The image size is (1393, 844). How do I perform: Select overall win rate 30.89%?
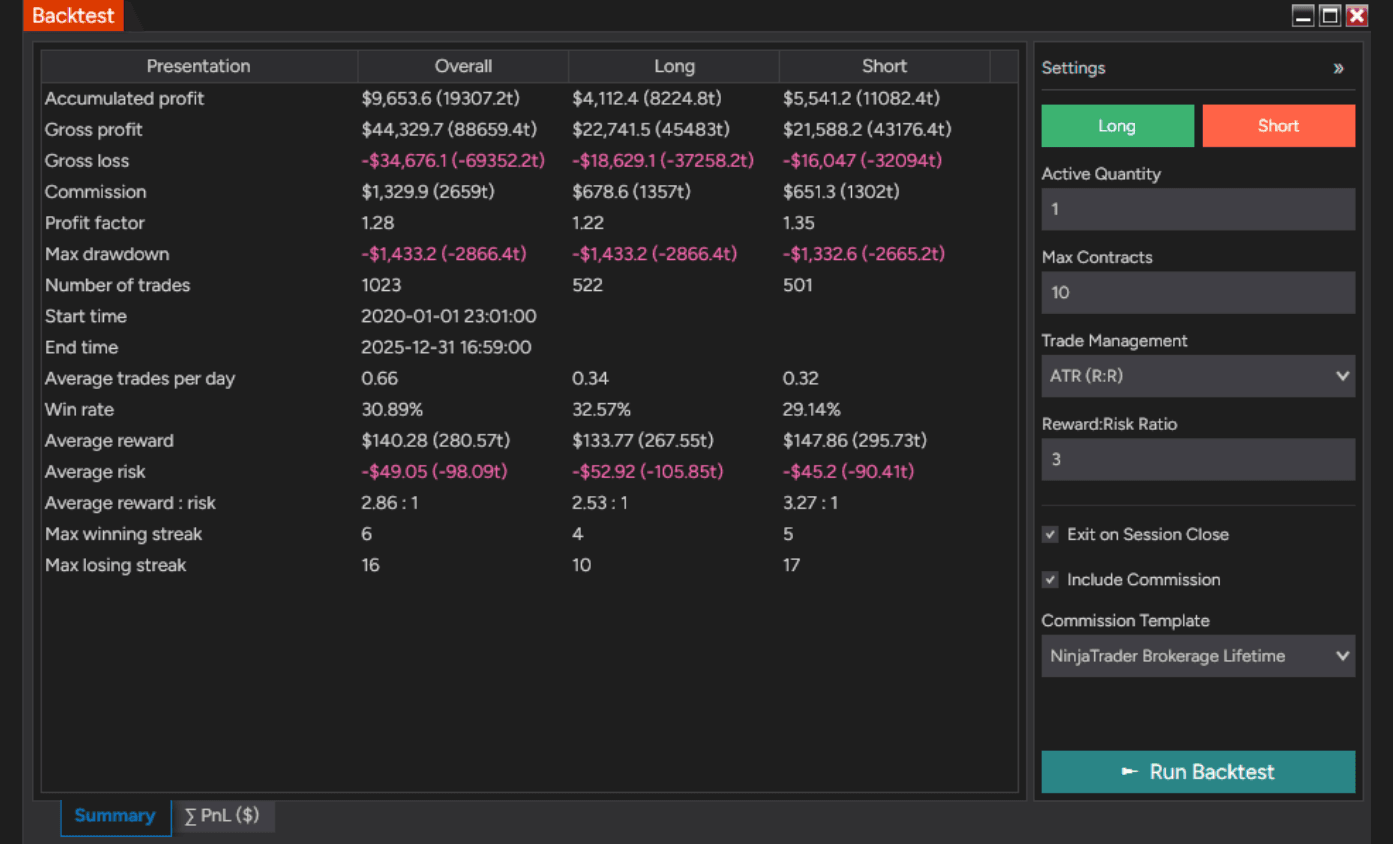pos(392,410)
